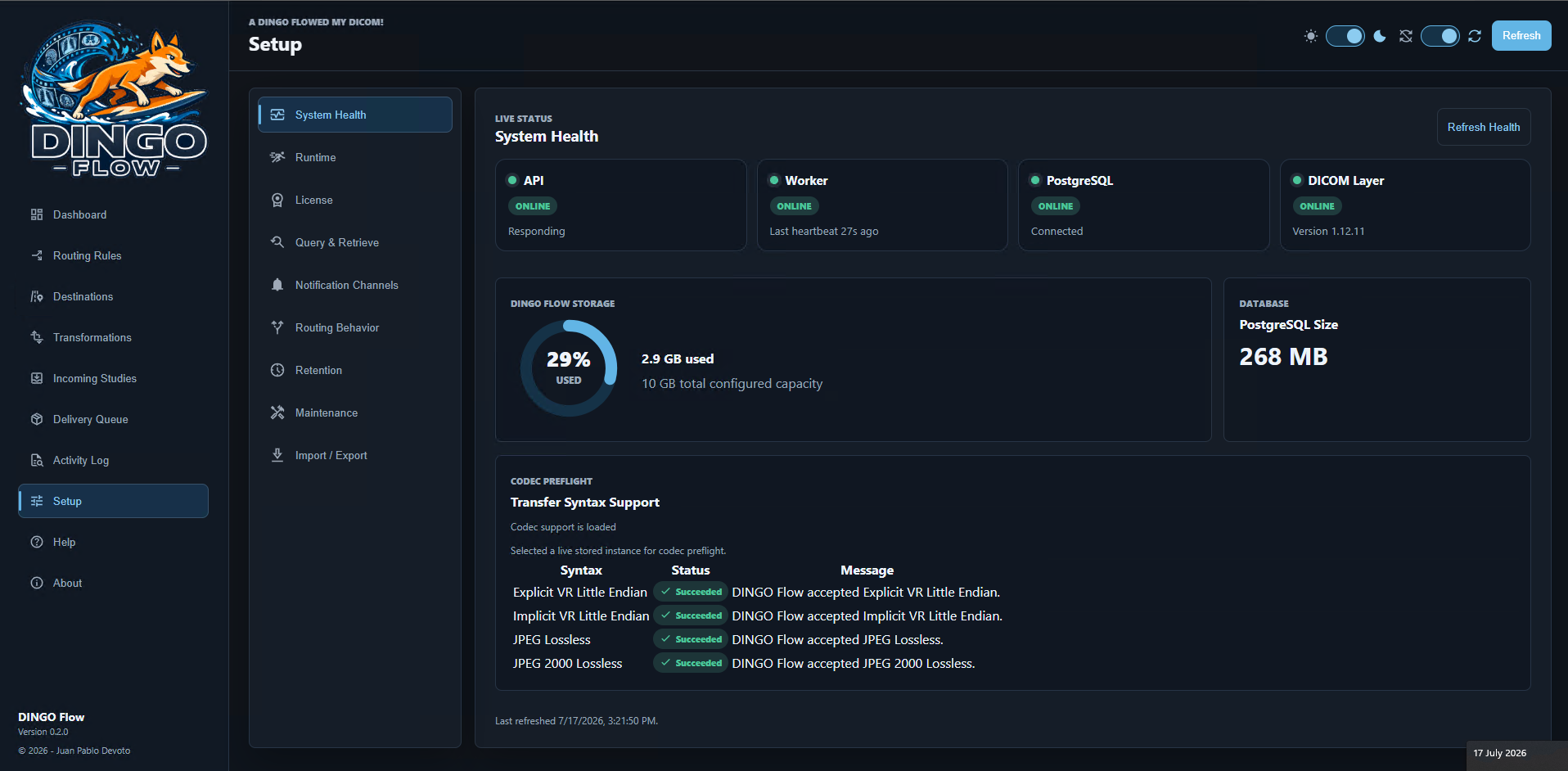Go to Routing Rules
Image resolution: width=1568 pixels, height=771 pixels.
click(113, 255)
